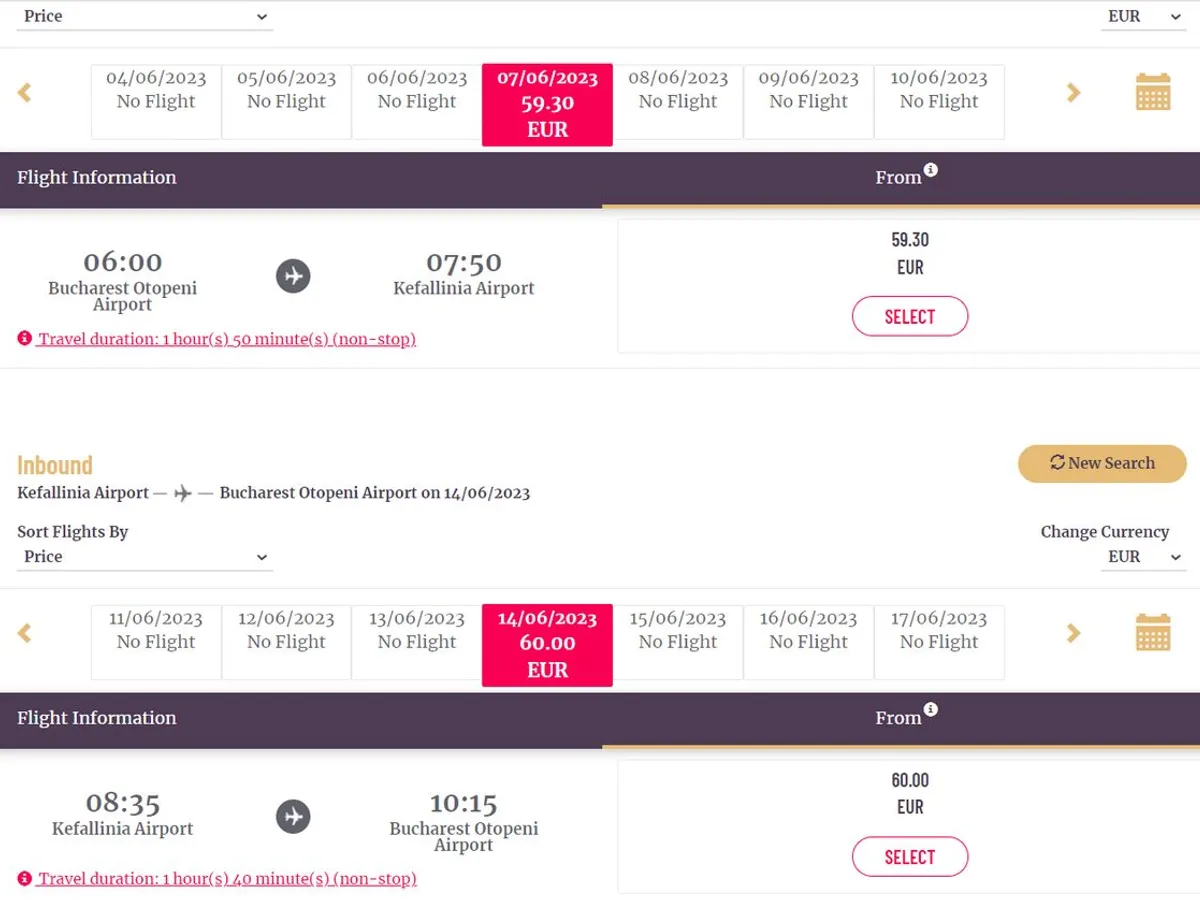Select the 60.00 EUR inbound flight

coord(910,857)
